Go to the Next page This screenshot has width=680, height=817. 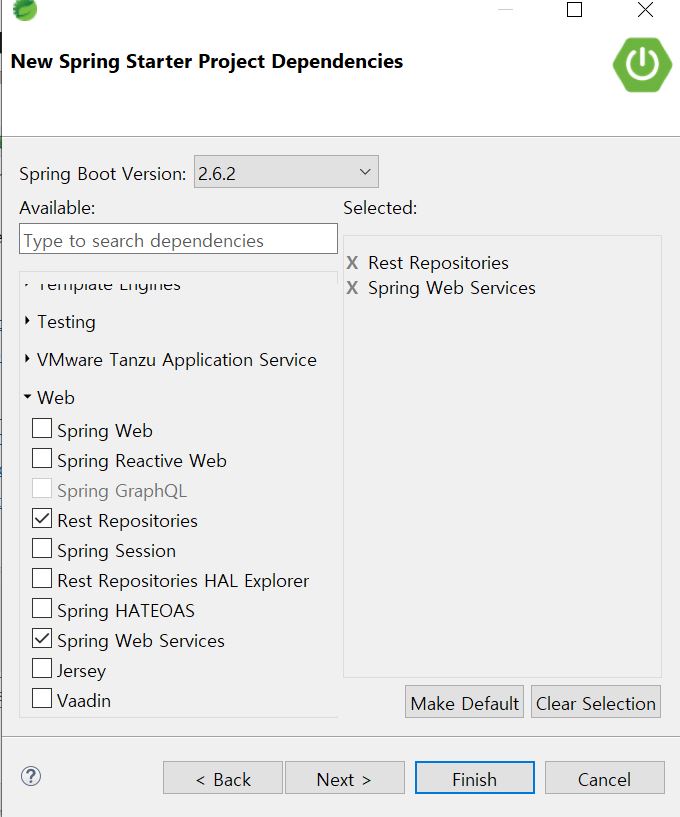(344, 778)
